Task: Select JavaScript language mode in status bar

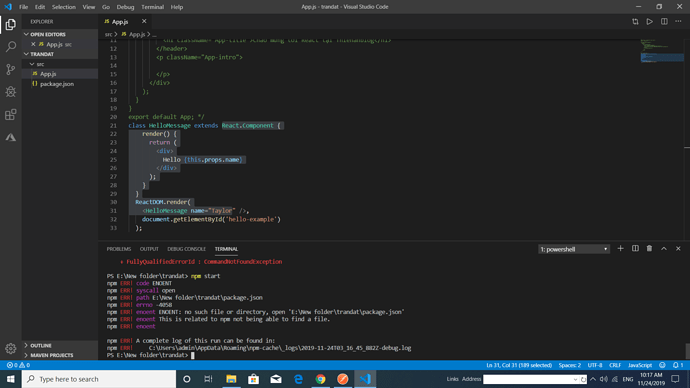Action: click(x=640, y=365)
